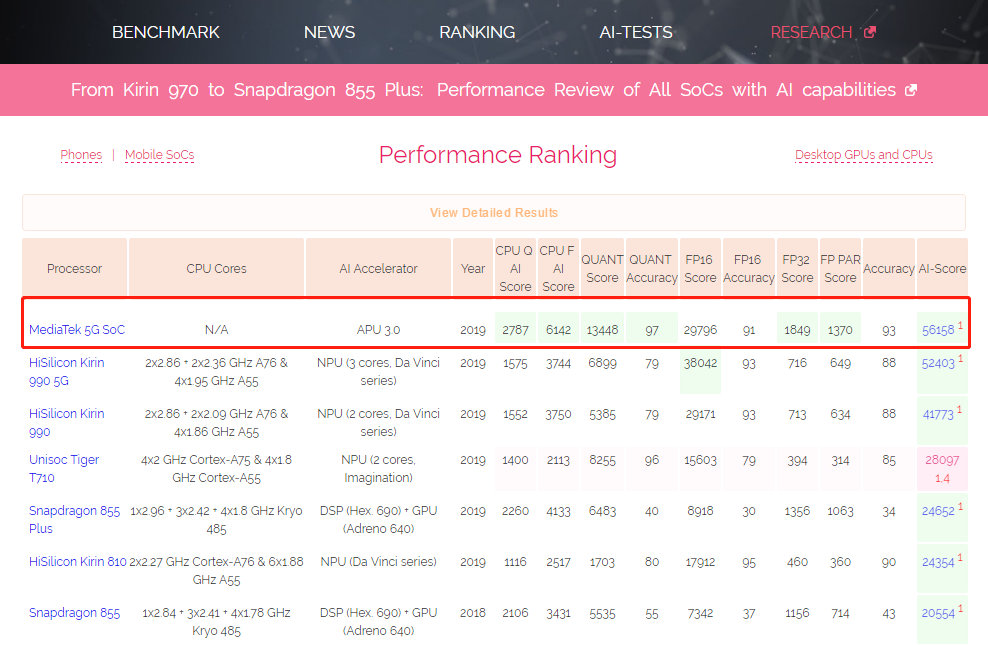Viewport: 988px width, 645px height.
Task: Click AI-Score 20554 link
Action: coord(938,613)
